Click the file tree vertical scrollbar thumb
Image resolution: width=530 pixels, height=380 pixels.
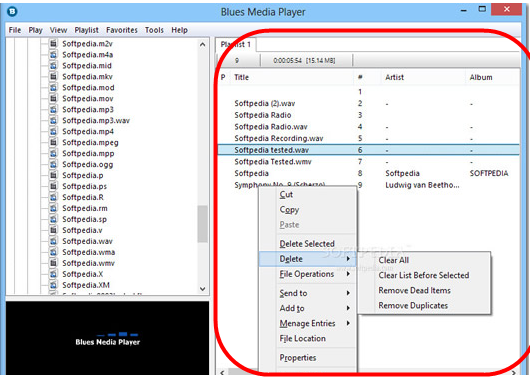tap(202, 223)
